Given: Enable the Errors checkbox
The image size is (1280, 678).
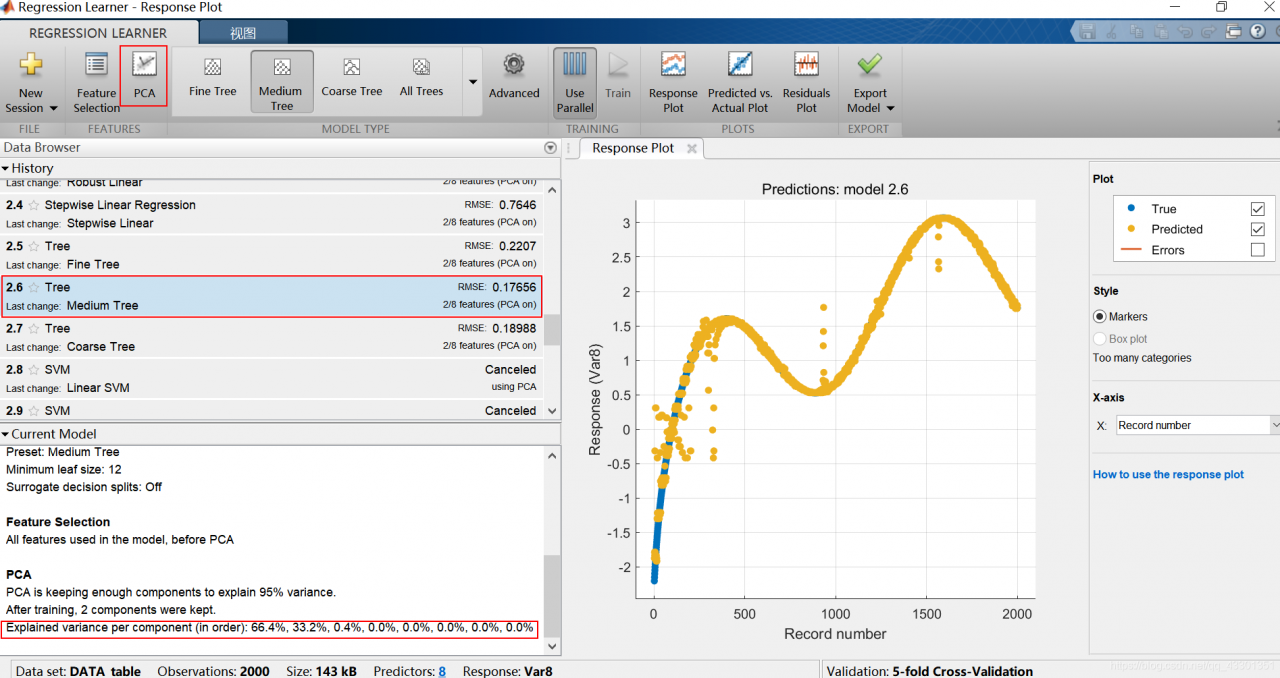Looking at the screenshot, I should click(1257, 250).
